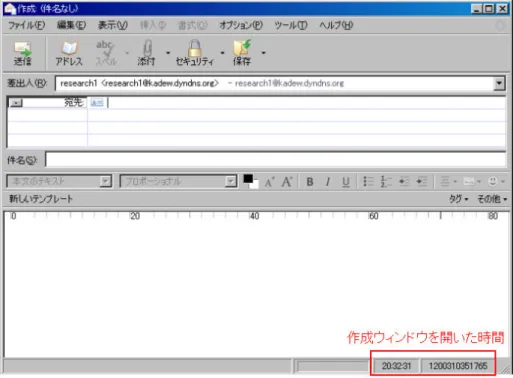Open the Tag (タグ) menu button
Screen dimensions: 513x378
click(458, 199)
